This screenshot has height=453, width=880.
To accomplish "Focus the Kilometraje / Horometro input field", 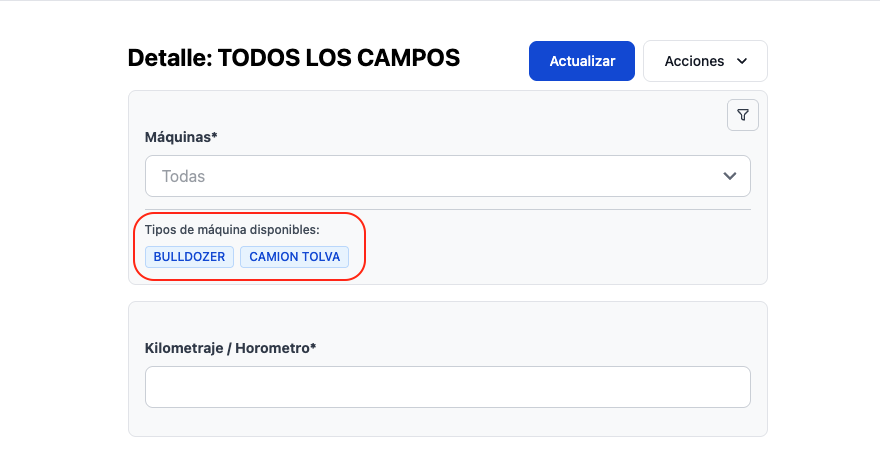I will [447, 387].
